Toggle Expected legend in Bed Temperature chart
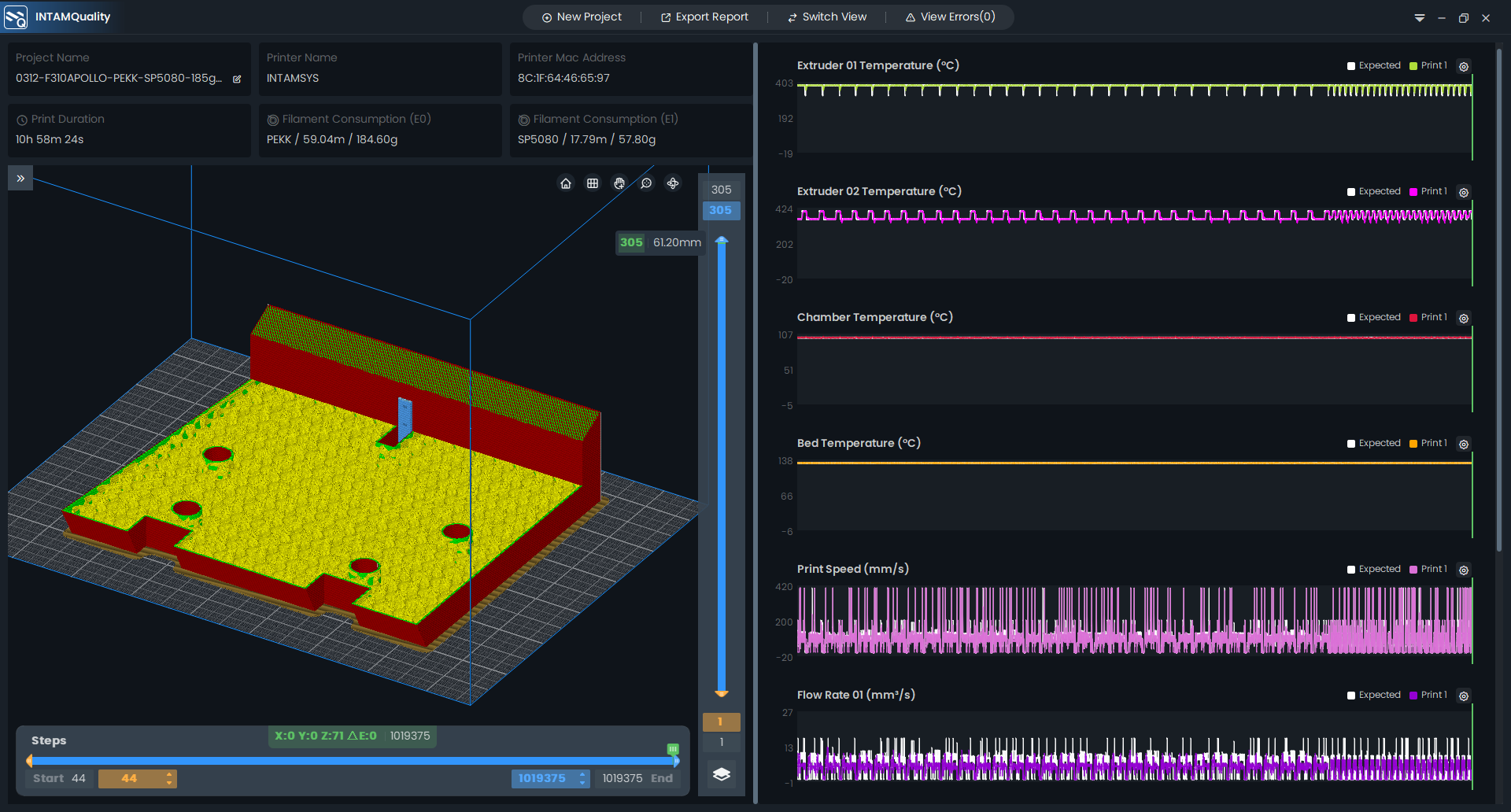The image size is (1511, 812). click(x=1374, y=443)
